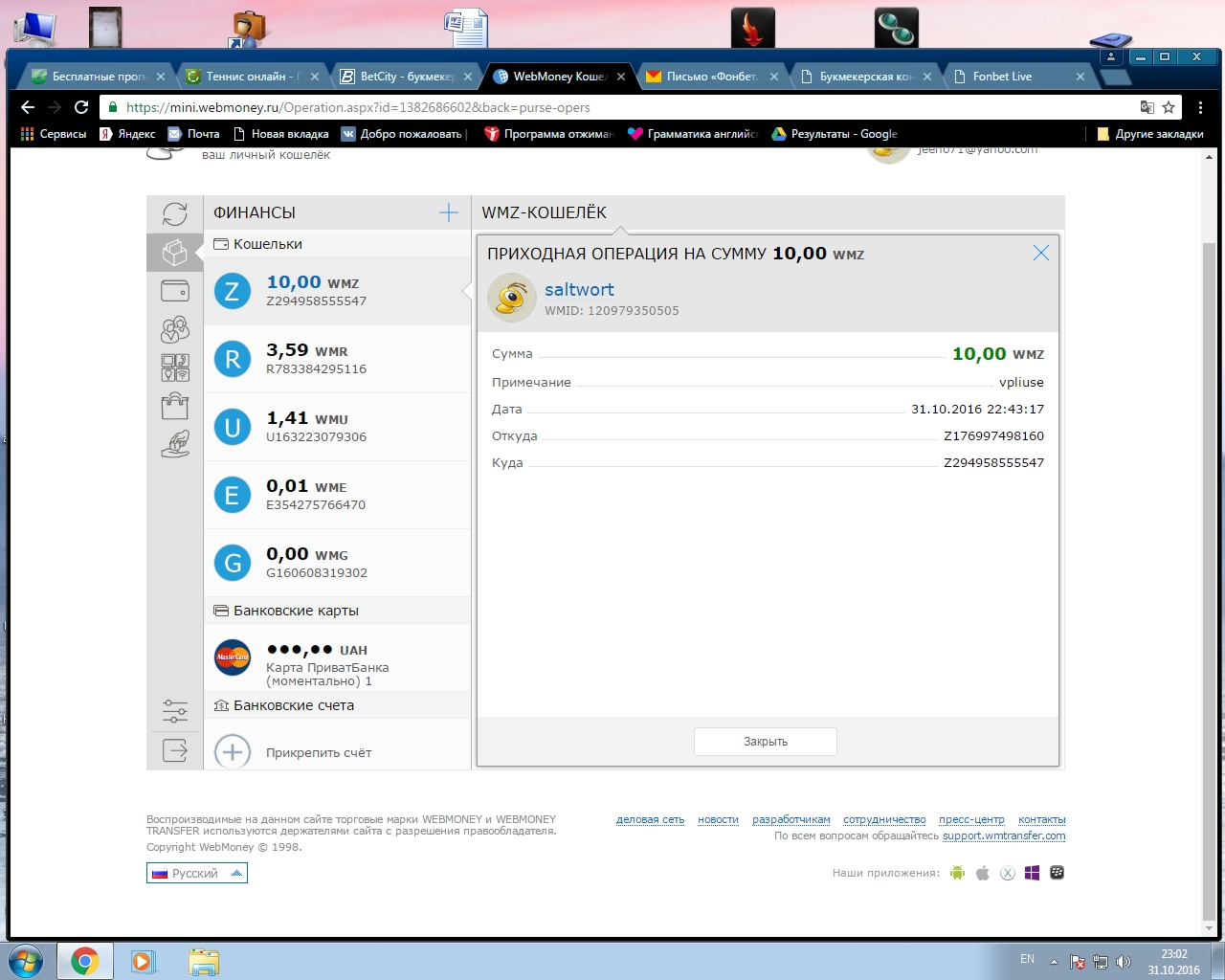Select the WMR wallet R783384295116

pyautogui.click(x=338, y=359)
